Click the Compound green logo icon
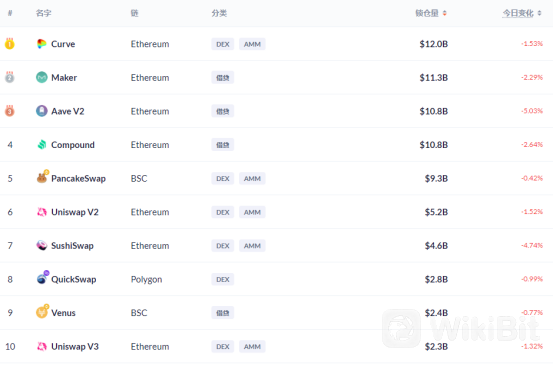 42,145
